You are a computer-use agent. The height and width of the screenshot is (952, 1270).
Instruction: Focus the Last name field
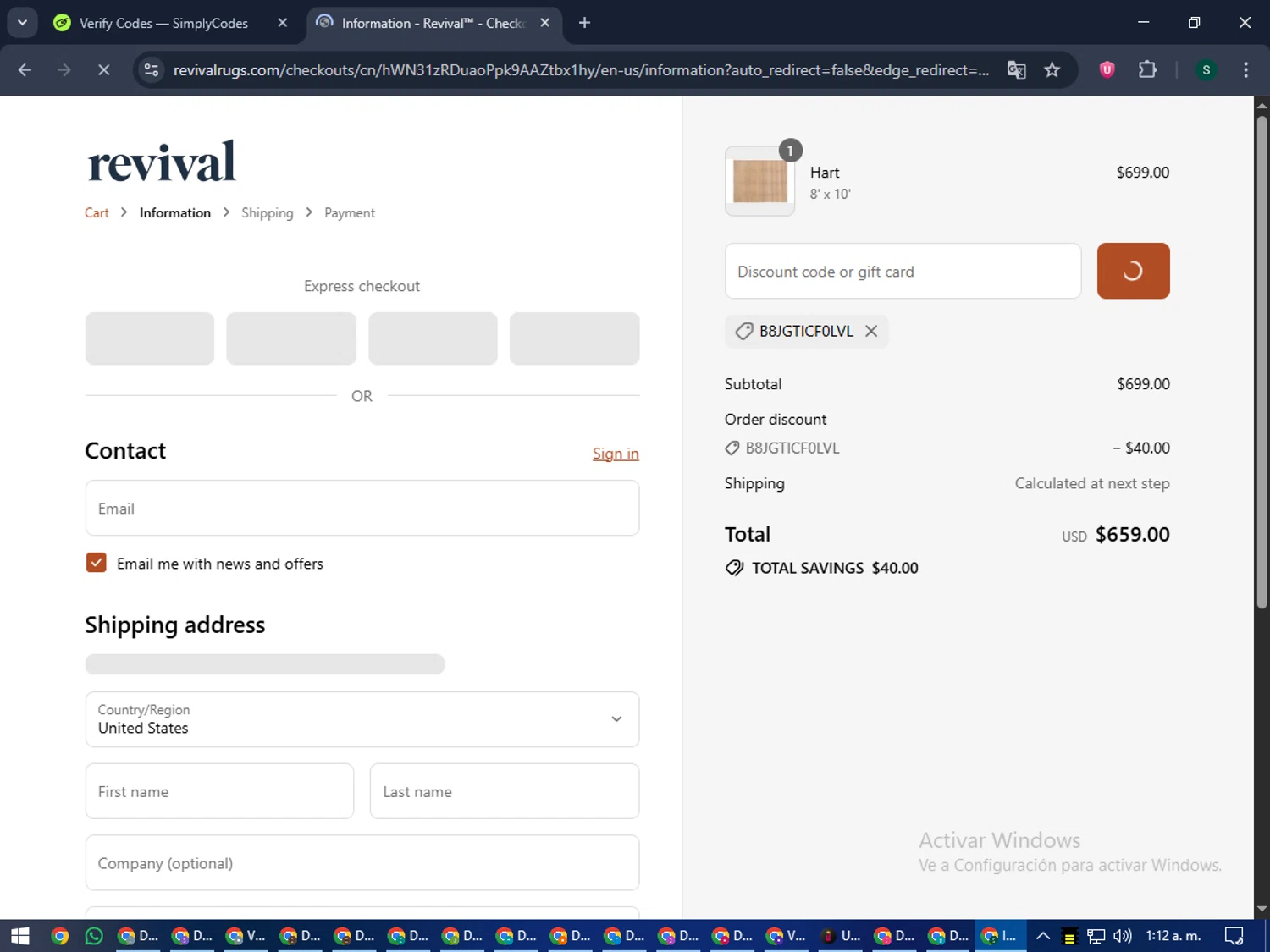click(x=504, y=791)
